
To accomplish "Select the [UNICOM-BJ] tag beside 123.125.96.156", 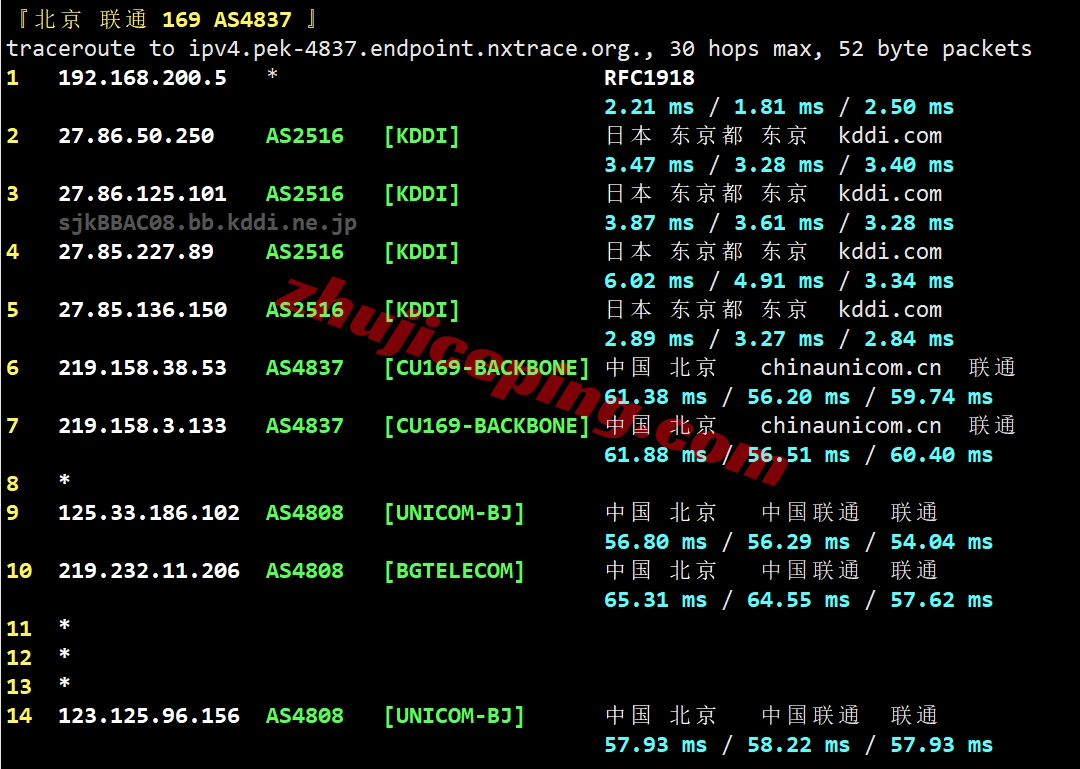I will point(454,715).
